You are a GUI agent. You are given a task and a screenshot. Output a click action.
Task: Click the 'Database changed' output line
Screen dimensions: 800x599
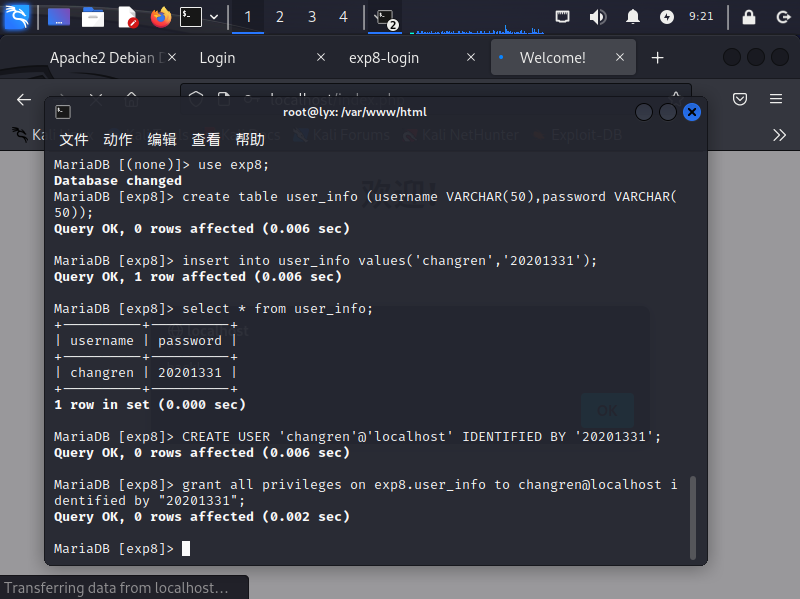[x=118, y=181]
